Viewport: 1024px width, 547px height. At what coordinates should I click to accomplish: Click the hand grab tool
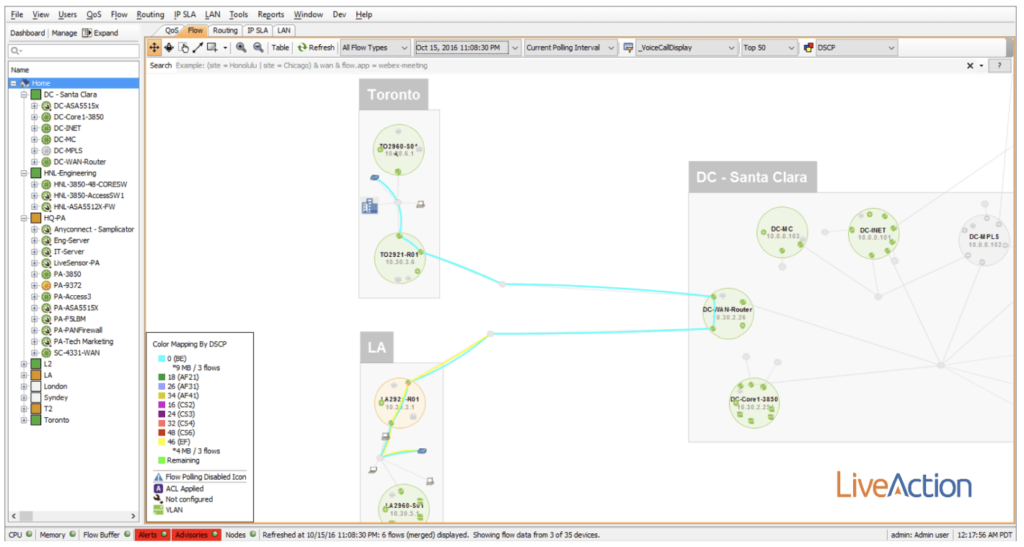183,47
